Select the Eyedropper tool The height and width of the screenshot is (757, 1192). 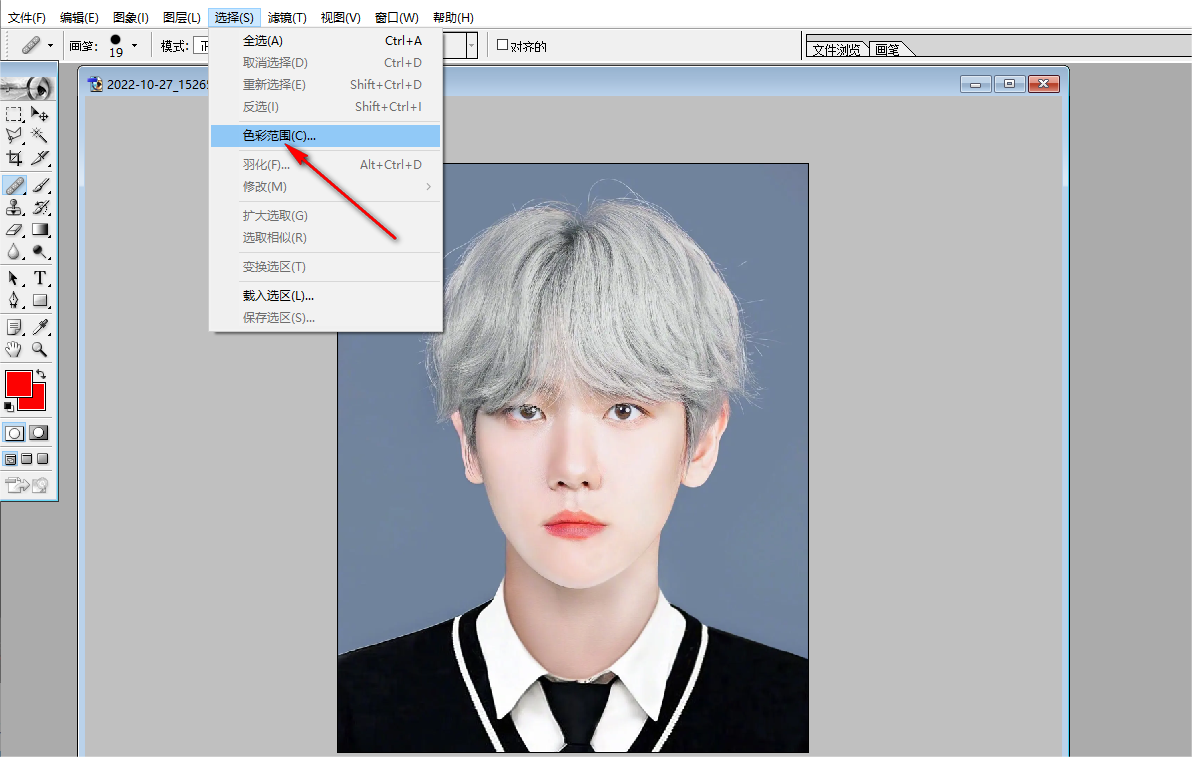pyautogui.click(x=40, y=328)
